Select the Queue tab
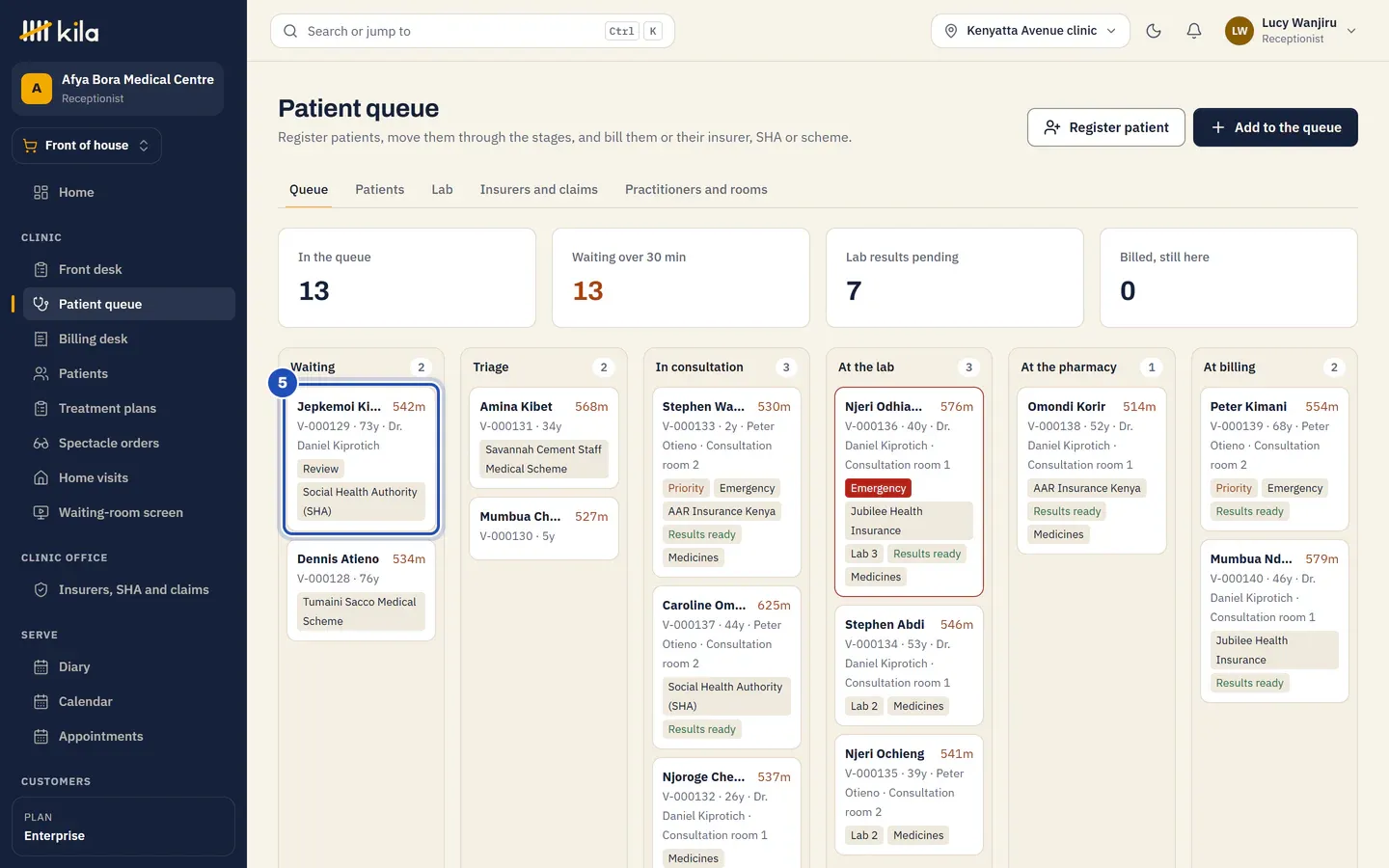The width and height of the screenshot is (1389, 868). tap(309, 189)
